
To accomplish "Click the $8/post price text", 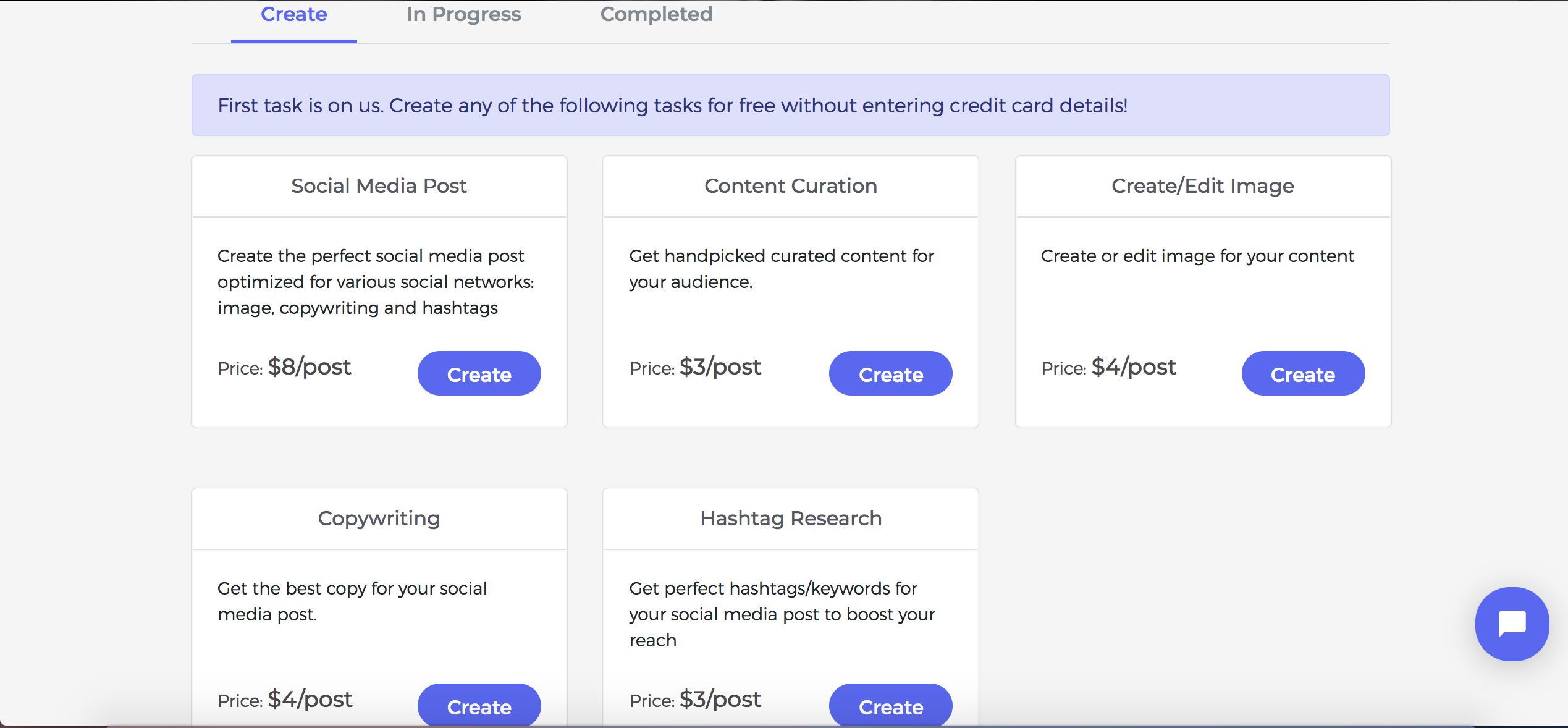I will point(310,367).
